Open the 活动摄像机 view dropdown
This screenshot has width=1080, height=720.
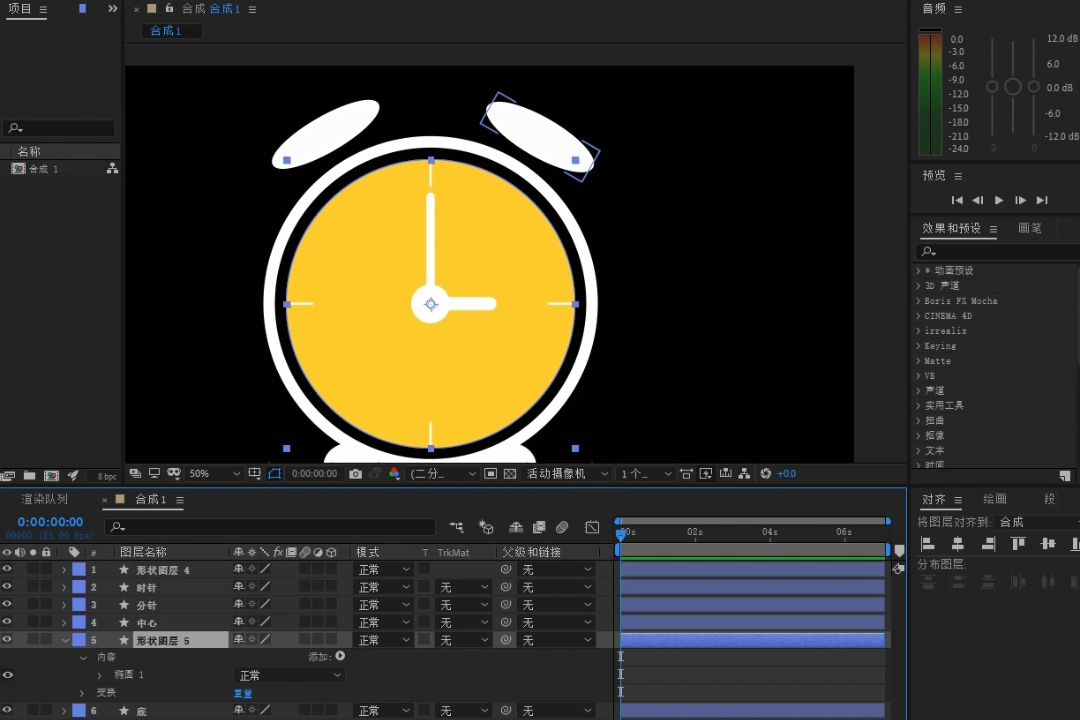567,473
